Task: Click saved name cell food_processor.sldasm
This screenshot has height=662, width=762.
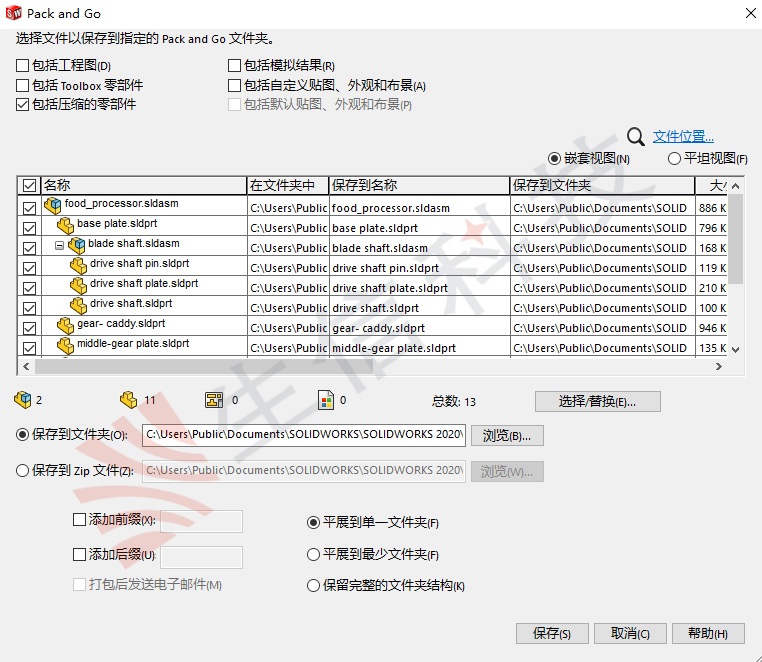Action: tap(419, 208)
